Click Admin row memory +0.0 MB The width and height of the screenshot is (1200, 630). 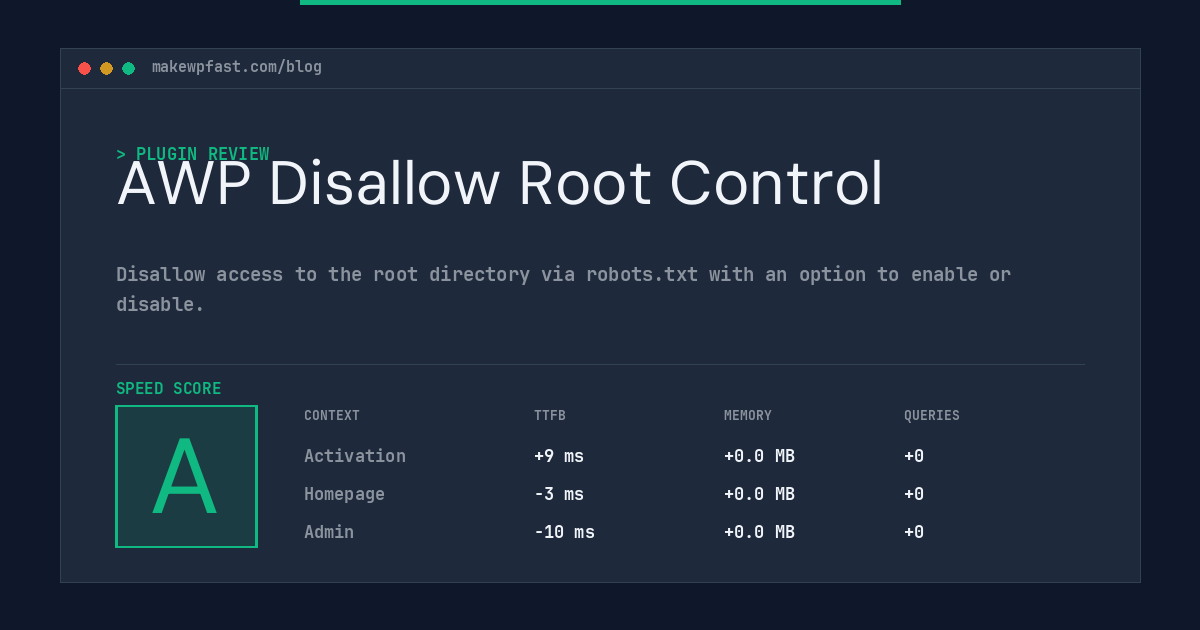click(759, 532)
